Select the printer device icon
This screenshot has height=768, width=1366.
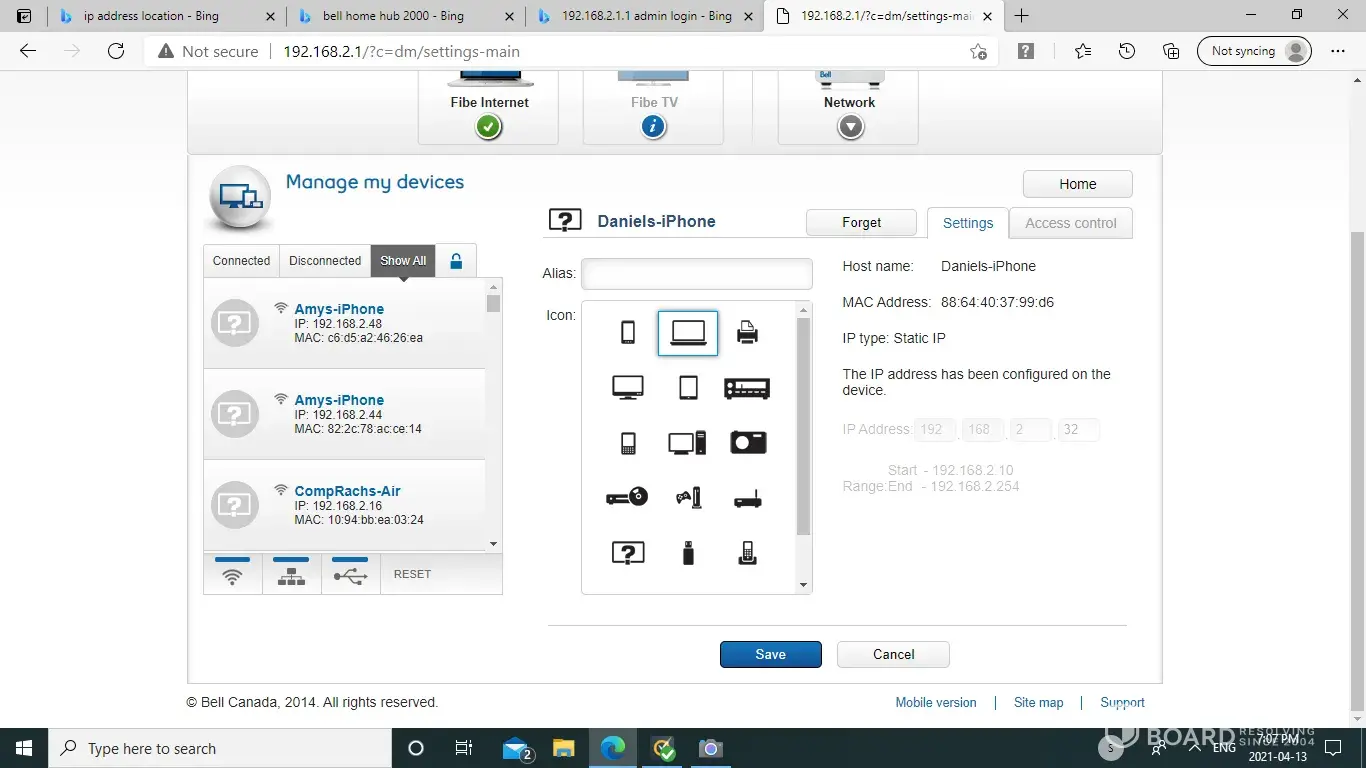pos(747,333)
